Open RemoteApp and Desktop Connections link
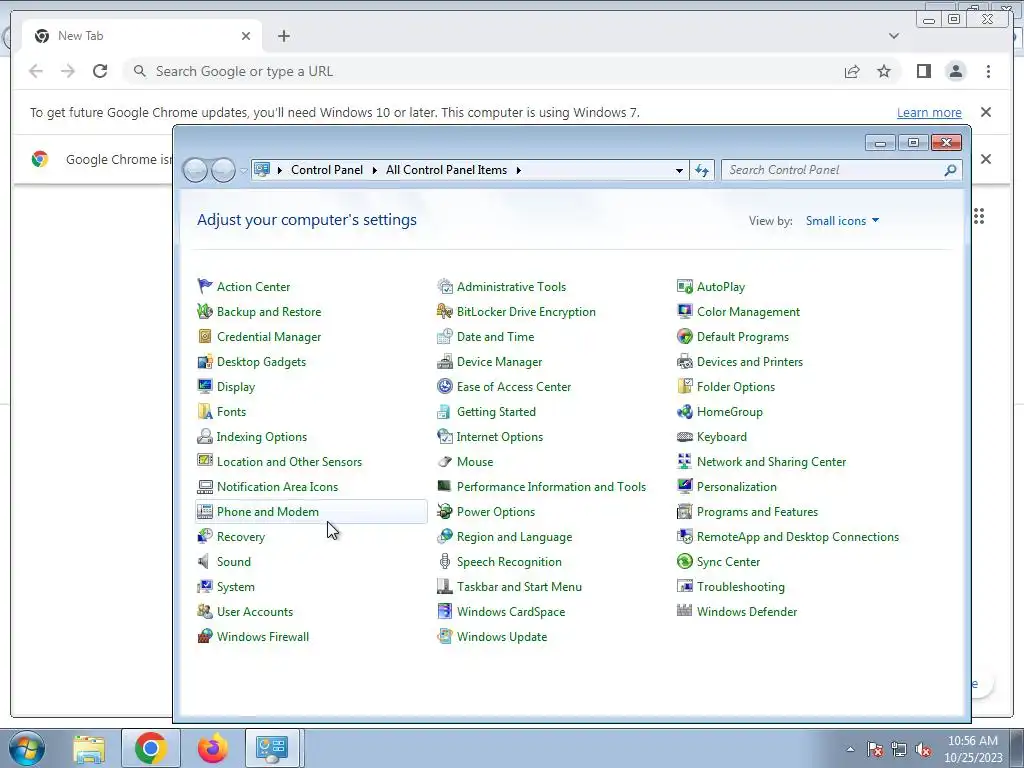This screenshot has width=1024, height=768. pos(797,537)
